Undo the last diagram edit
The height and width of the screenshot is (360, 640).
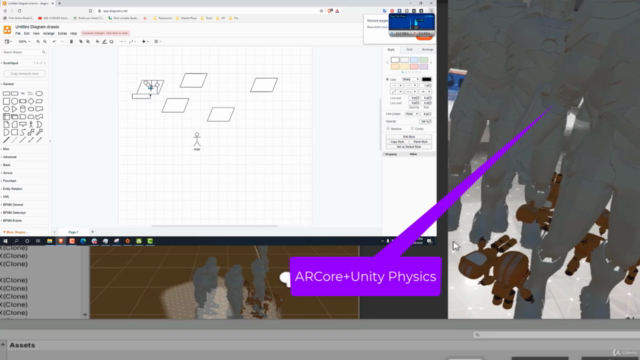pos(54,42)
